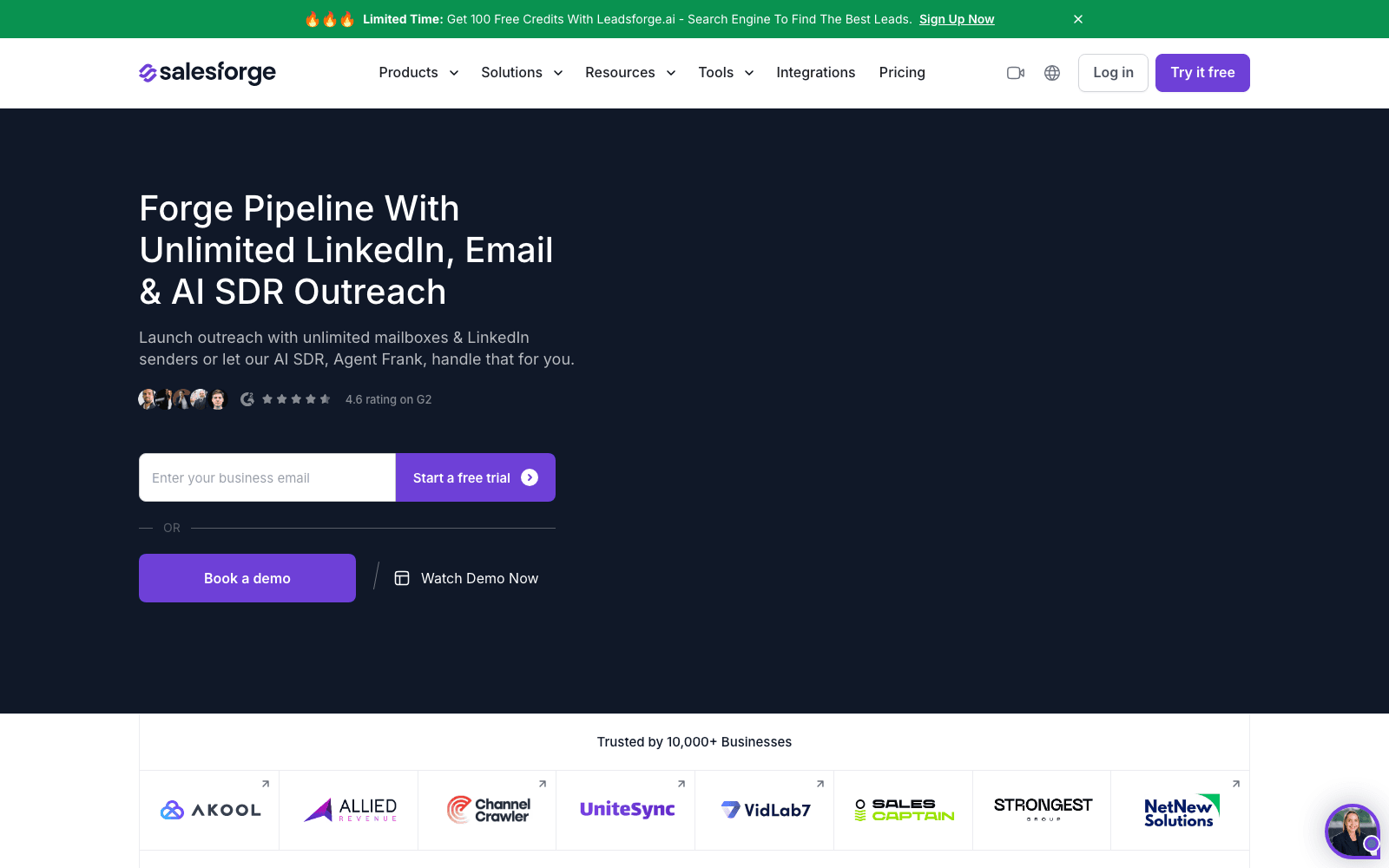Click the 4.6 rating on G2 text
This screenshot has width=1389, height=868.
[388, 399]
